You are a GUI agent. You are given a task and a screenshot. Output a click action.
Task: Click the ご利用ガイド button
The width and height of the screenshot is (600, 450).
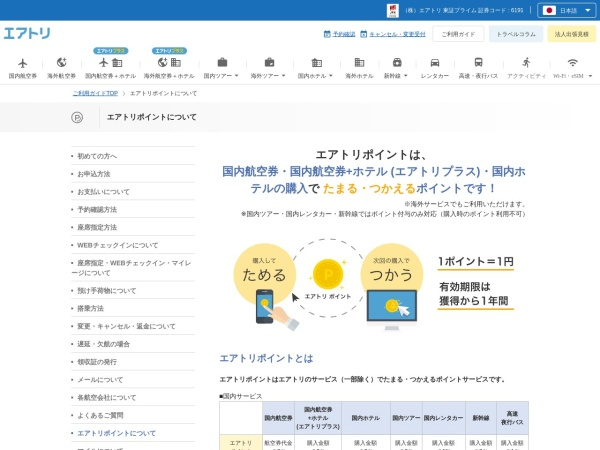point(458,34)
